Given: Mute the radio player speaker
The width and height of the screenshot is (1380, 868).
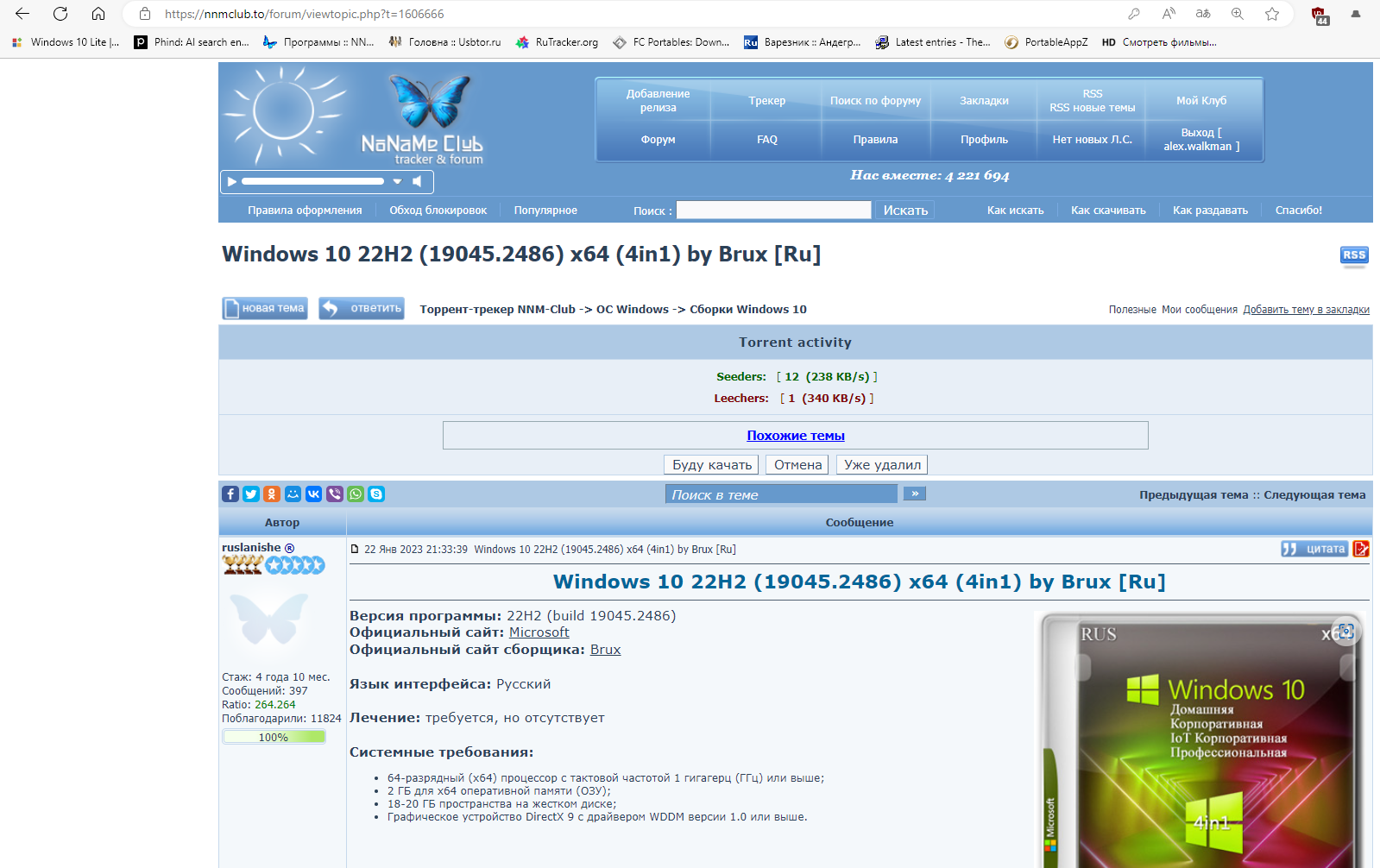Looking at the screenshot, I should pyautogui.click(x=418, y=181).
